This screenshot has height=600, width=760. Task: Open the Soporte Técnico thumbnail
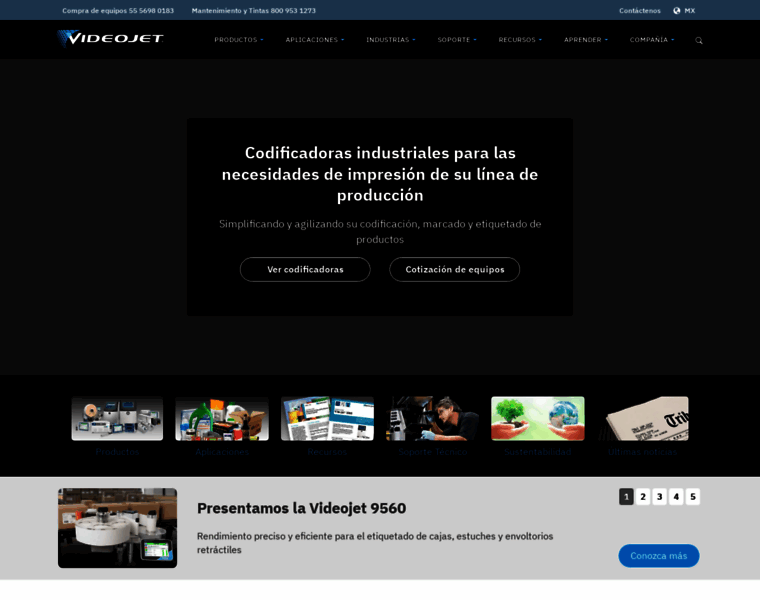click(x=432, y=418)
